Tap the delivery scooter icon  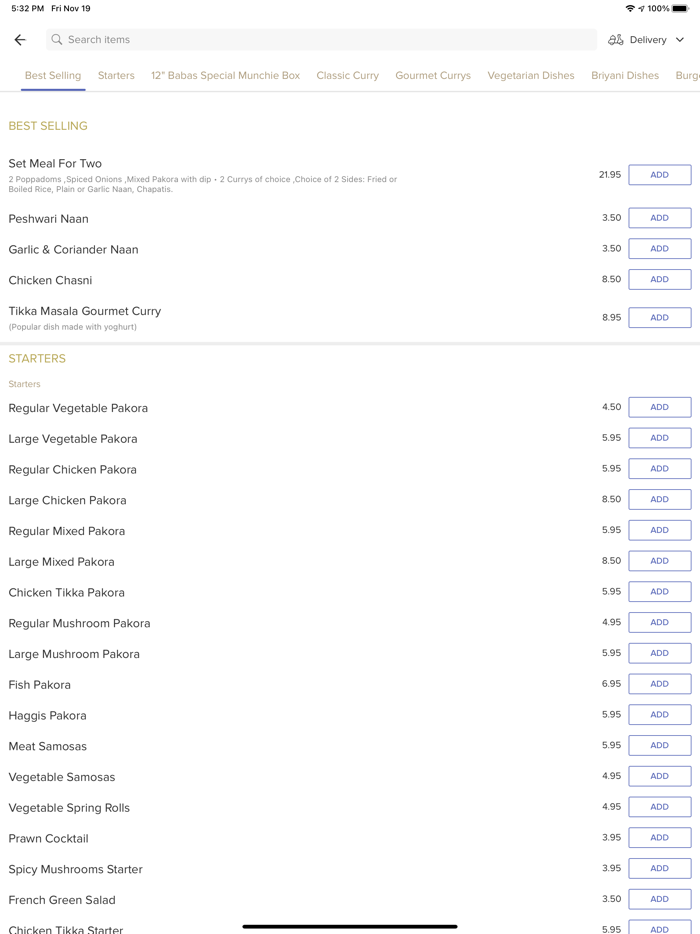click(616, 40)
